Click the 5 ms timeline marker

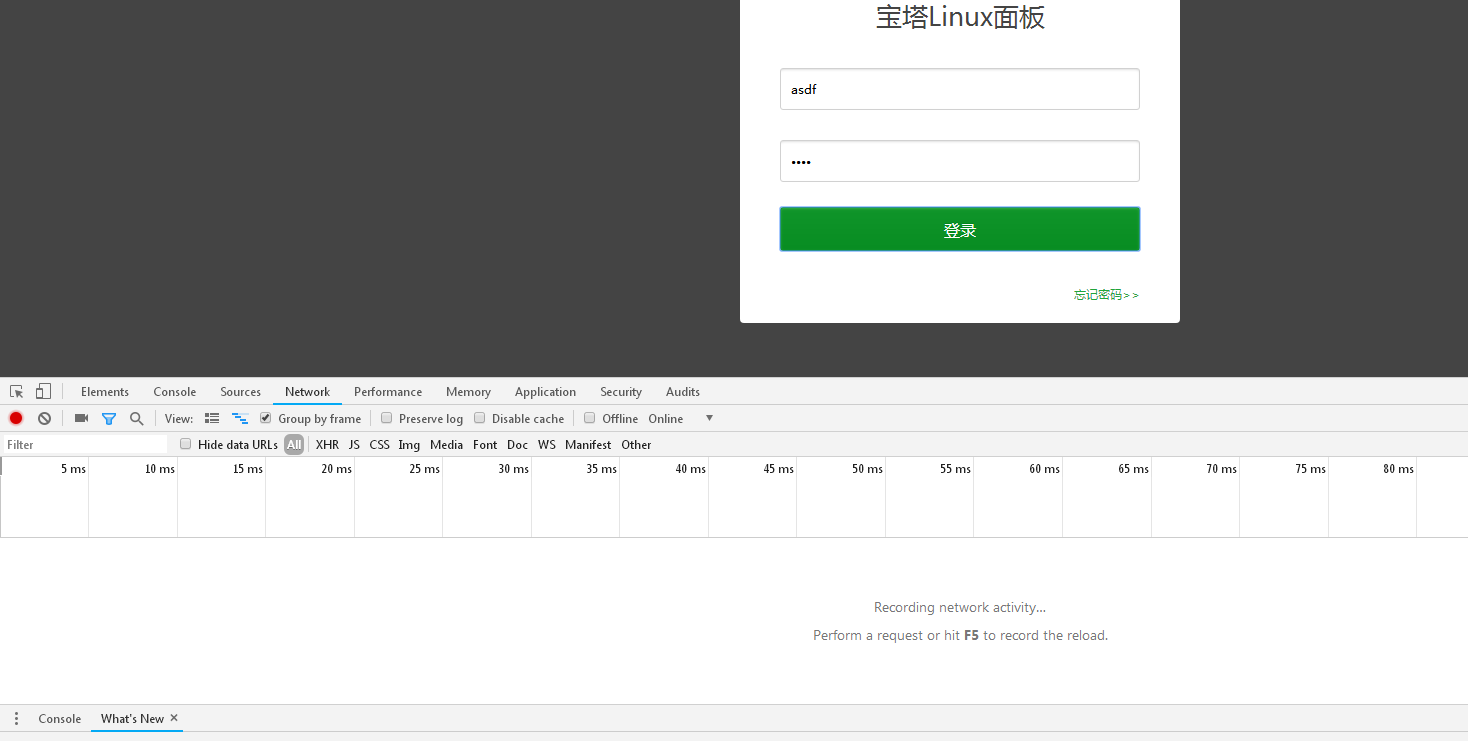[73, 469]
